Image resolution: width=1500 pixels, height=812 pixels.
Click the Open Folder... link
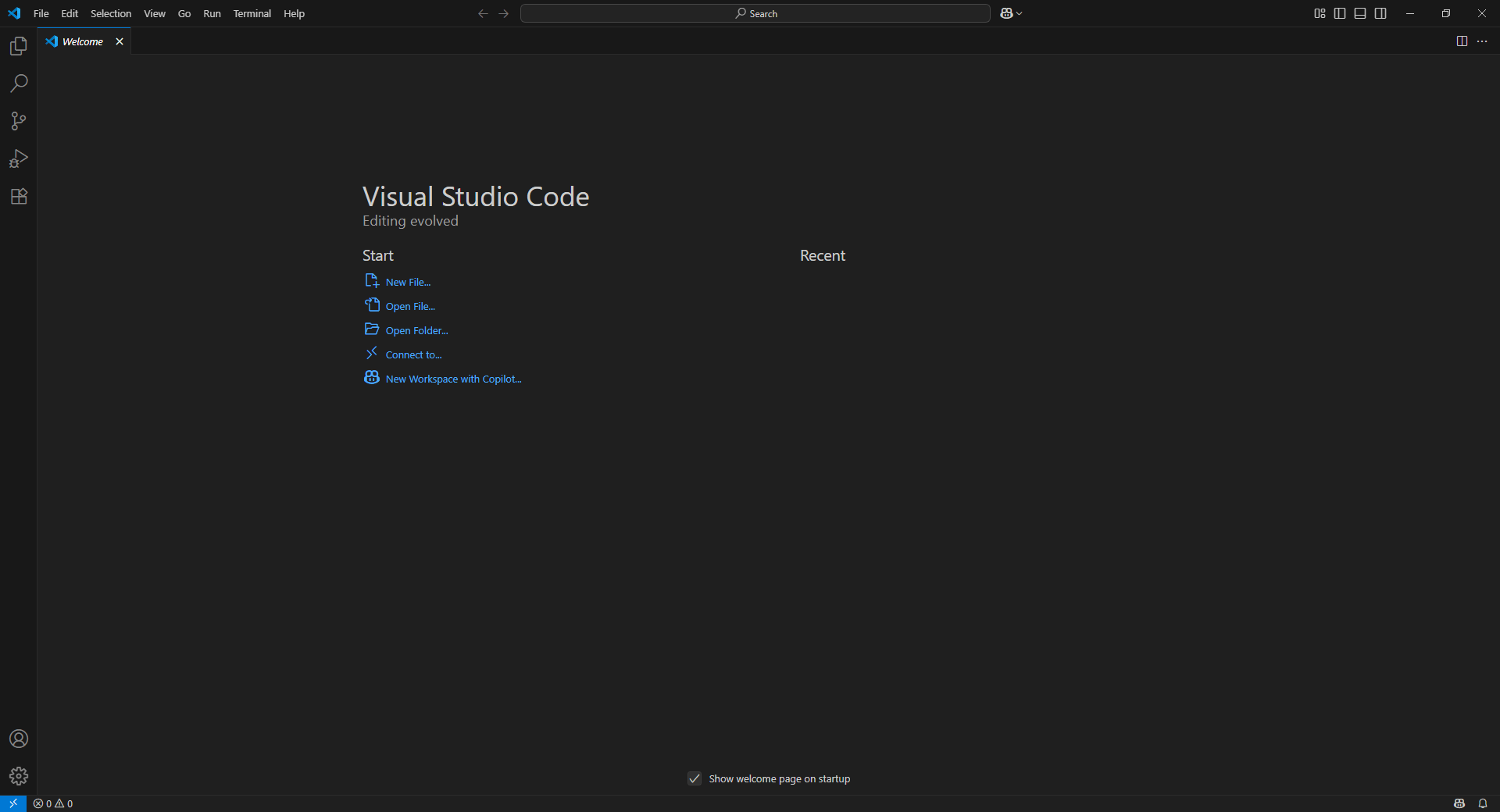pyautogui.click(x=406, y=330)
